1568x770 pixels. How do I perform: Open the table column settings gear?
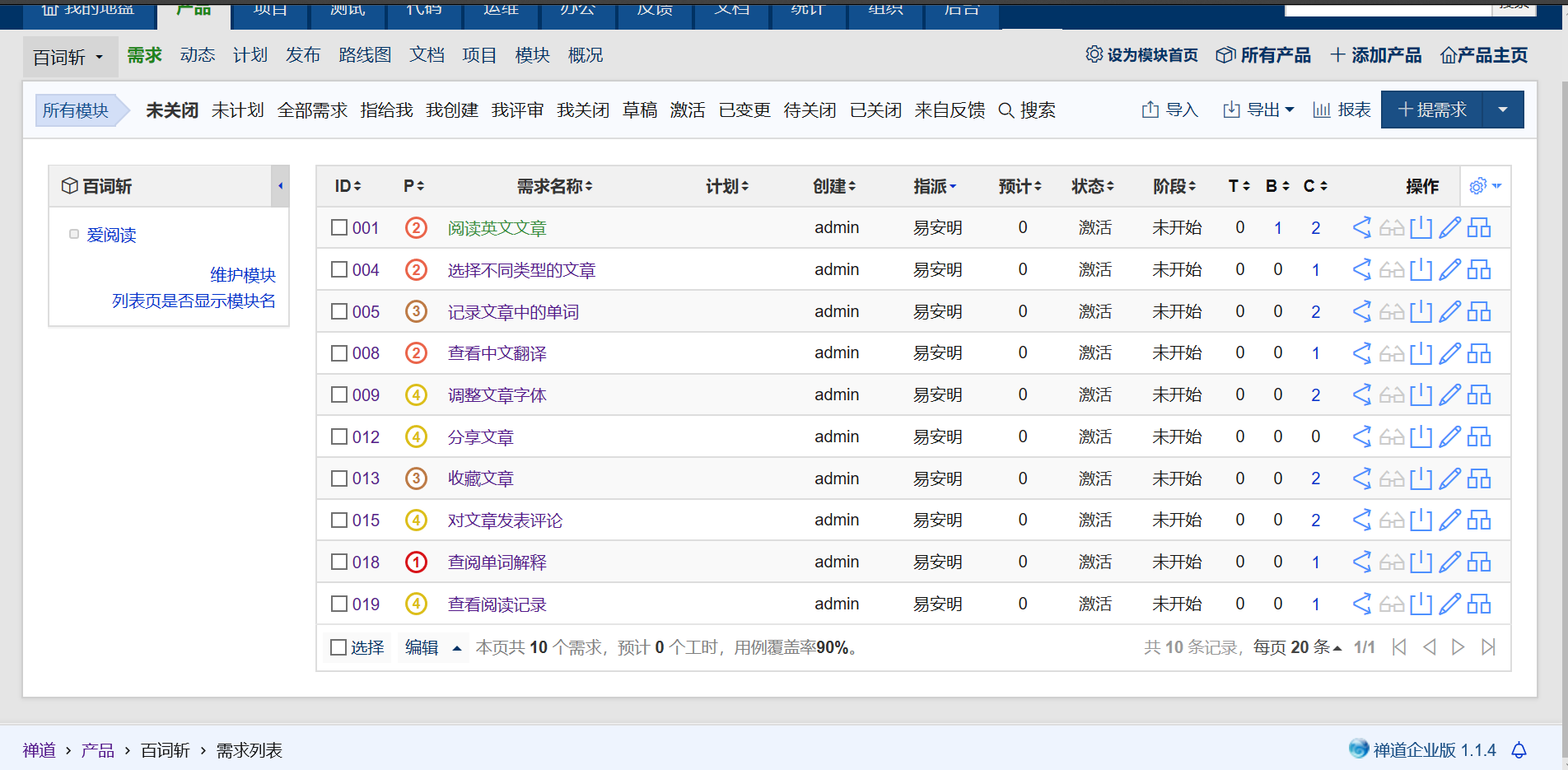coord(1484,186)
